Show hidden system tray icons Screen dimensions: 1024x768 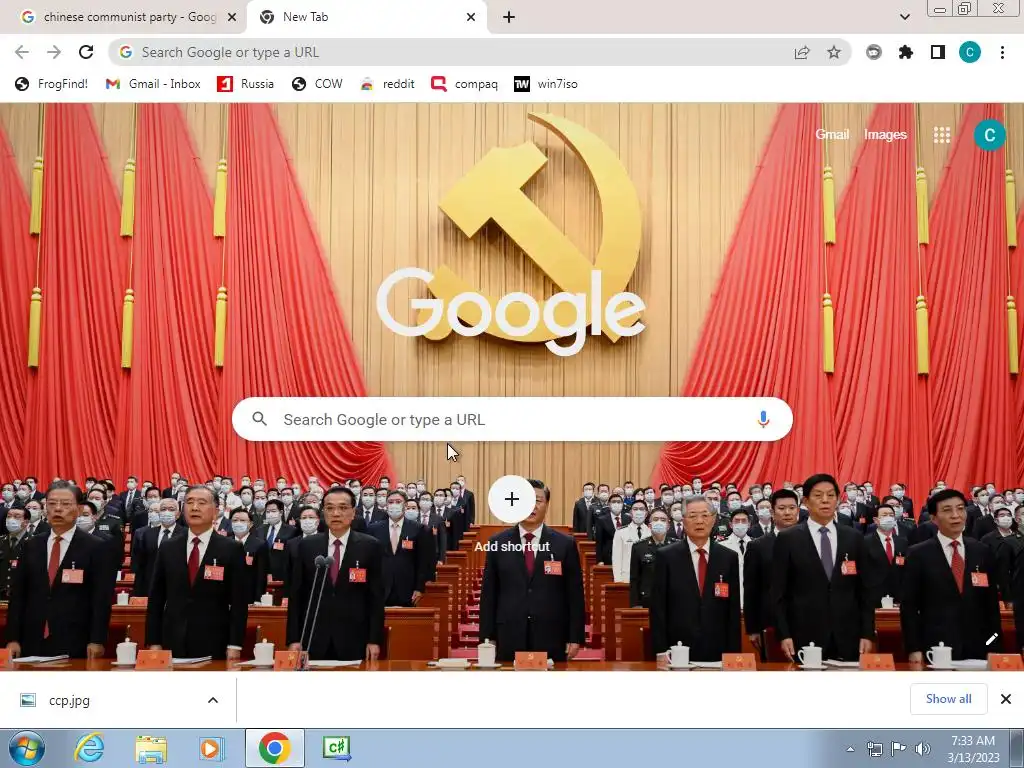click(x=850, y=749)
